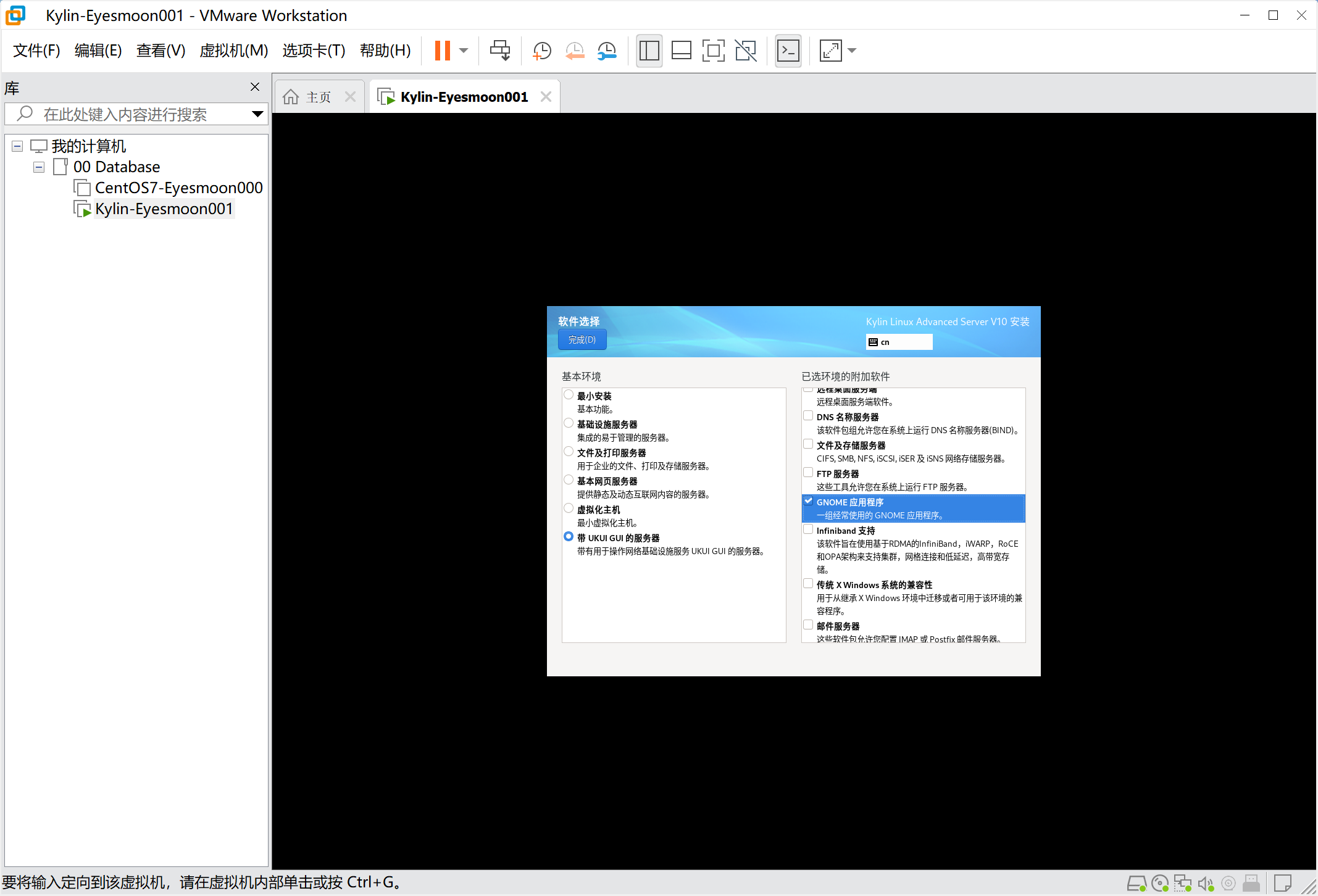The width and height of the screenshot is (1318, 896).
Task: Open the library search options dropdown
Action: (257, 114)
